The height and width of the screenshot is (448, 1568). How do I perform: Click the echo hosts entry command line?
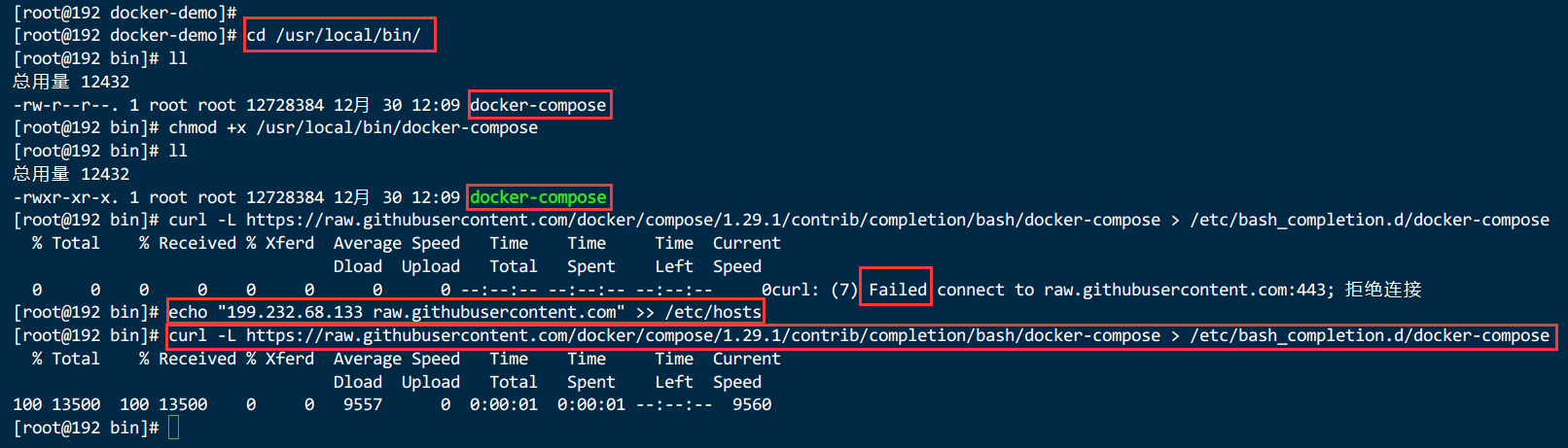pos(465,312)
